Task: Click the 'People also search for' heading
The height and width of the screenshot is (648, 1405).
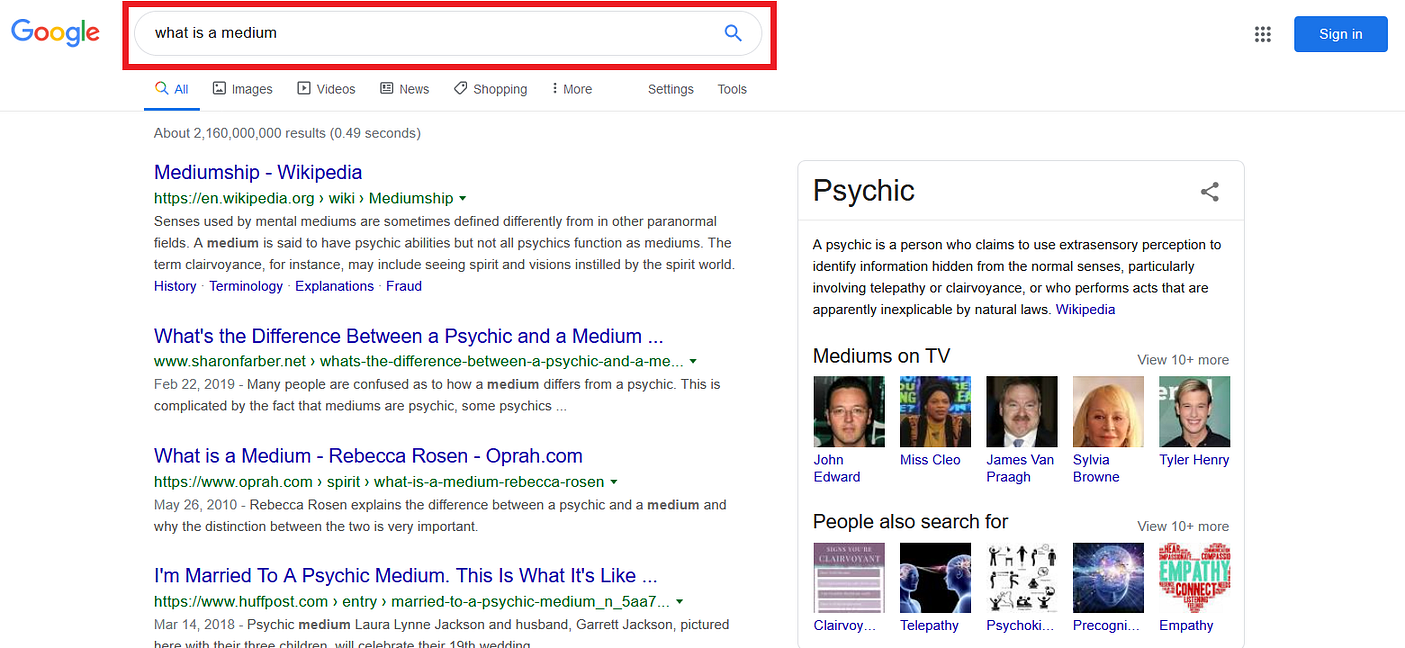Action: (910, 522)
